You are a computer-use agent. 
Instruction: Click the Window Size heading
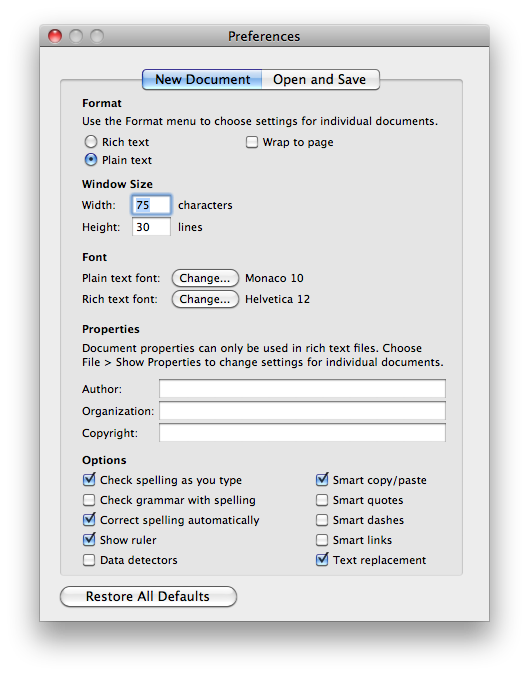[x=117, y=184]
